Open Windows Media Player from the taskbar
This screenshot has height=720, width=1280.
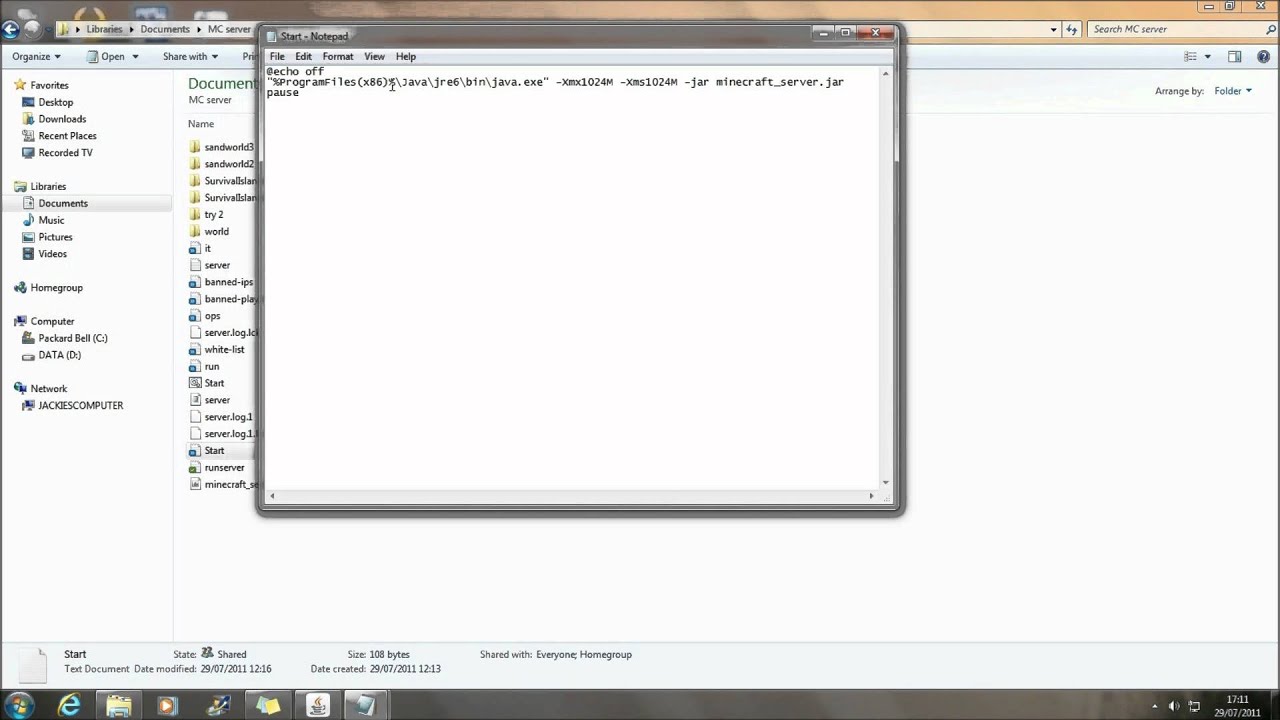[166, 705]
